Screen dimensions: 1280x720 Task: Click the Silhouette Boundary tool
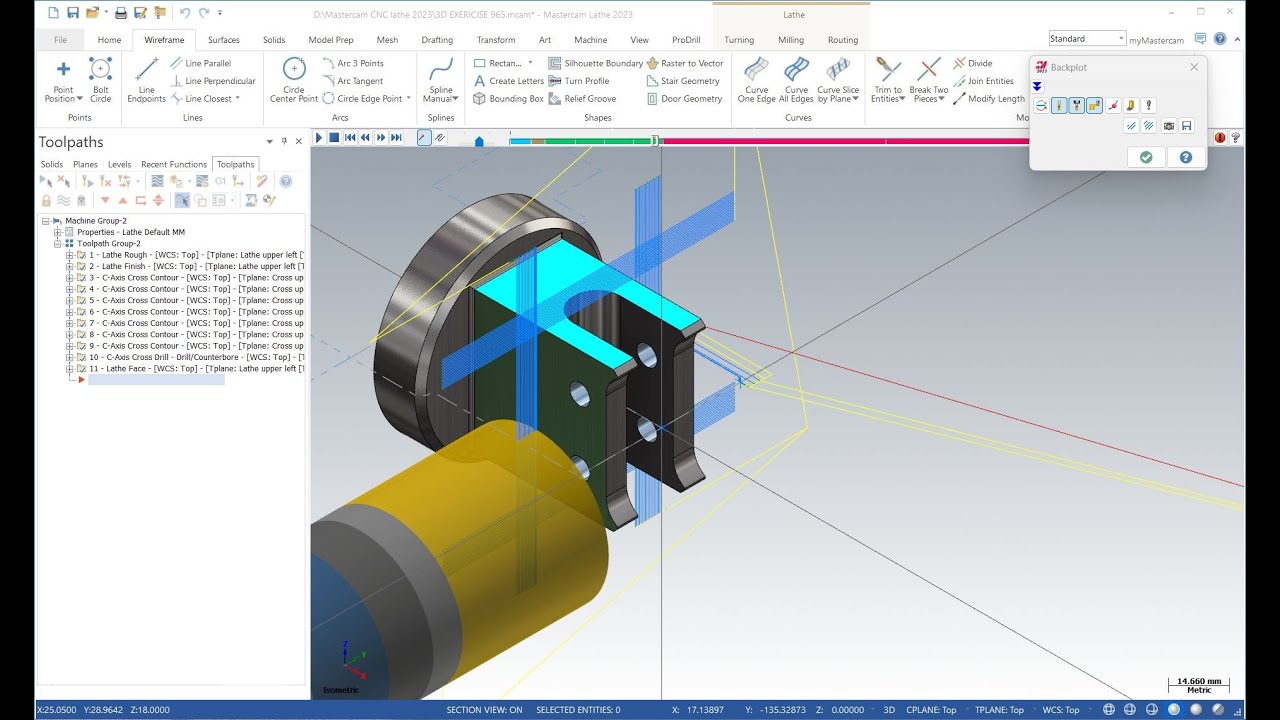596,63
